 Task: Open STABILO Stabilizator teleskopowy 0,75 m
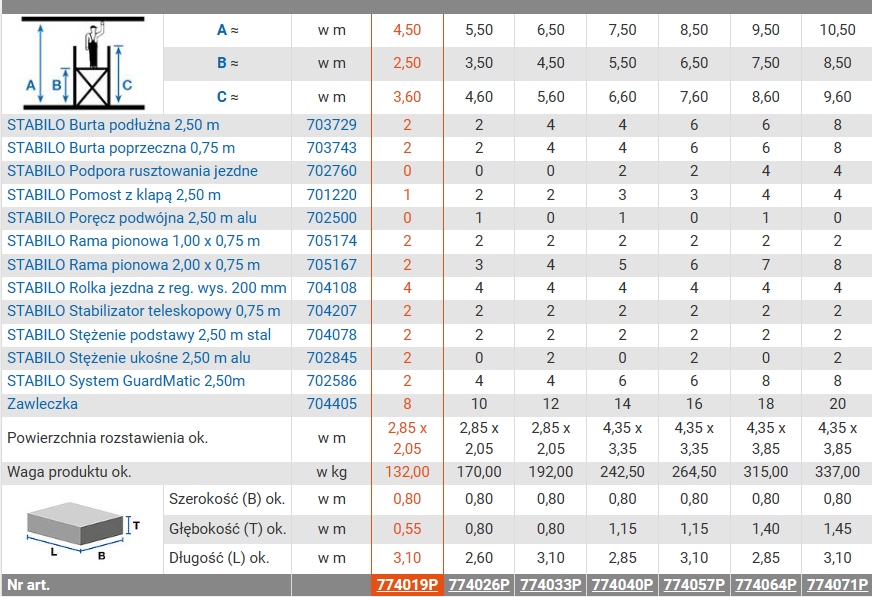pos(143,311)
